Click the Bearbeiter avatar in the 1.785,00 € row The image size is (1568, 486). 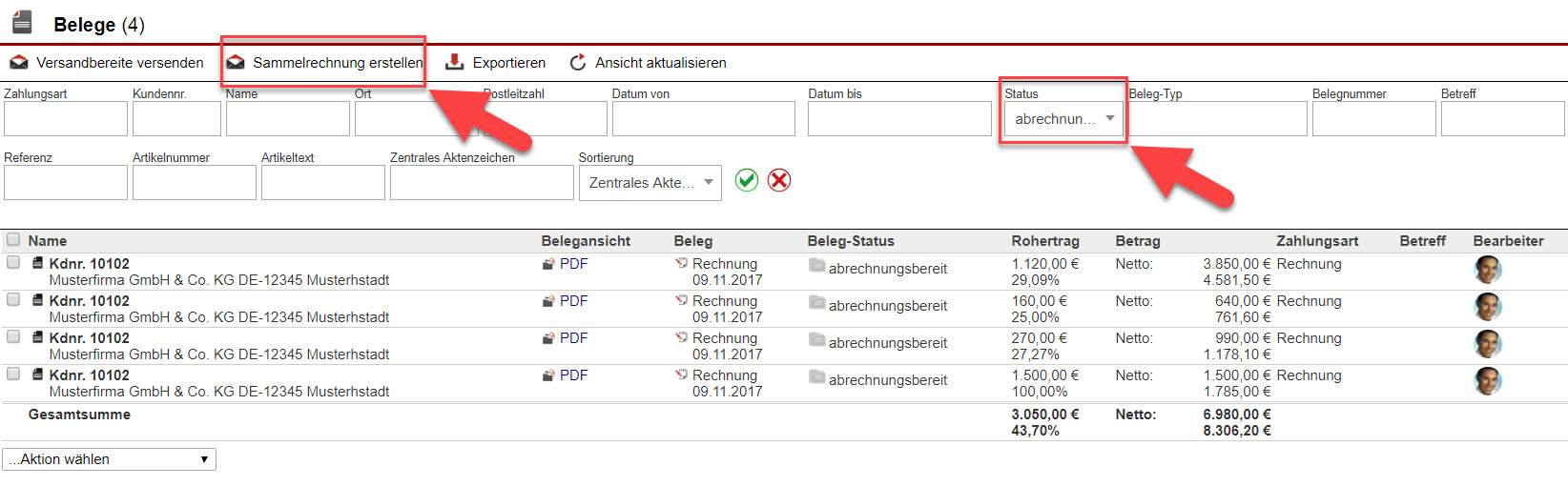(1488, 381)
